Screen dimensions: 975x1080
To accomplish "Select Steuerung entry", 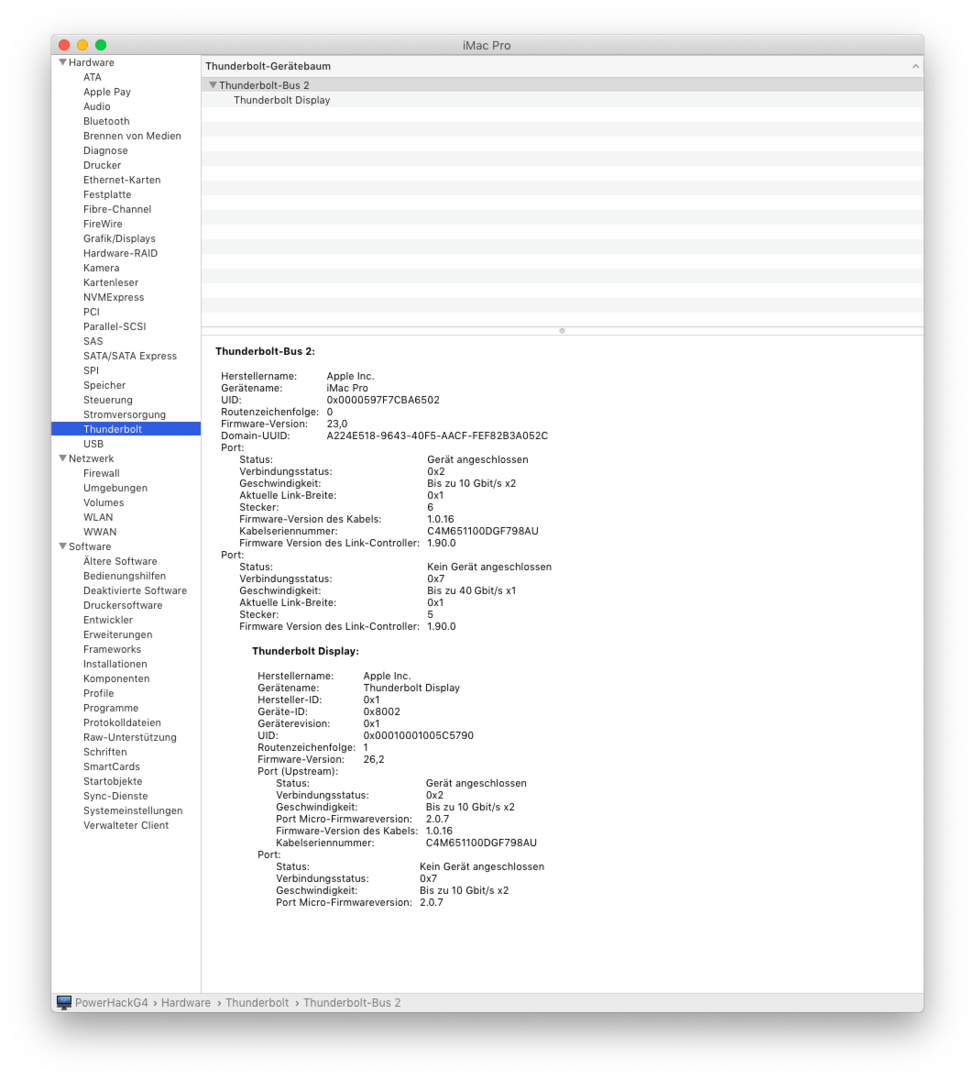I will point(108,399).
